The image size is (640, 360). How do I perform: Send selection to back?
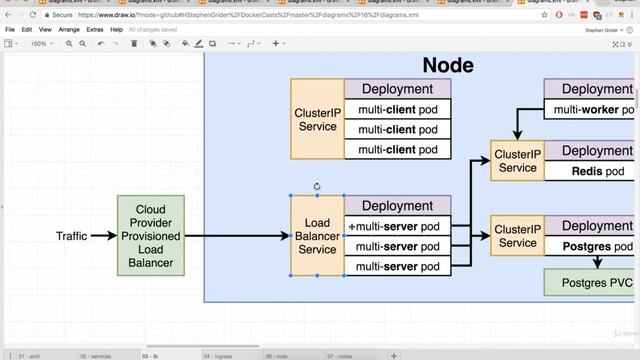(x=167, y=43)
